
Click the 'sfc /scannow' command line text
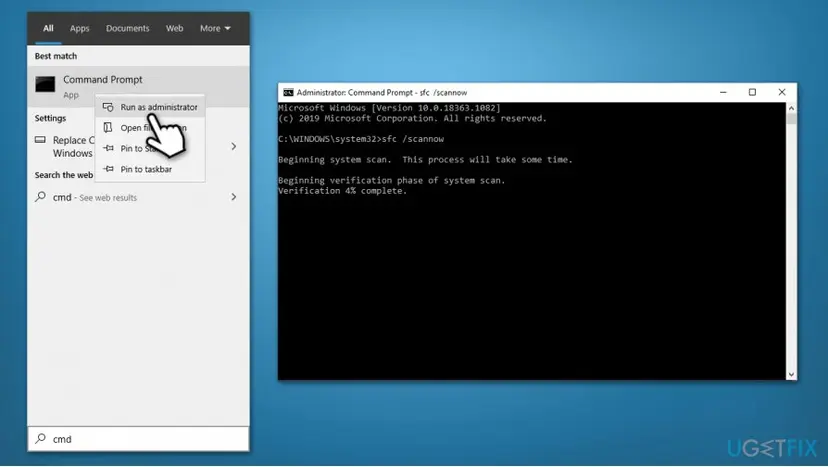tap(412, 139)
